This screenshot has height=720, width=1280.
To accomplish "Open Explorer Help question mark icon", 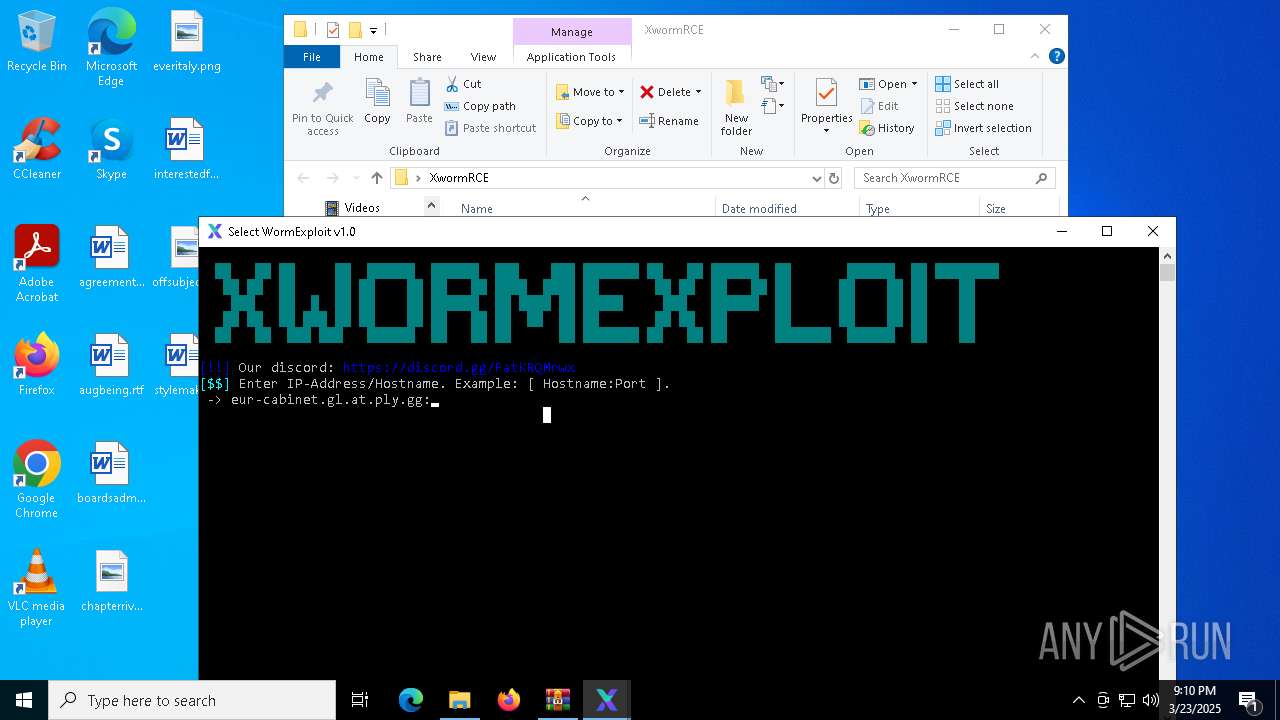I will [x=1056, y=57].
